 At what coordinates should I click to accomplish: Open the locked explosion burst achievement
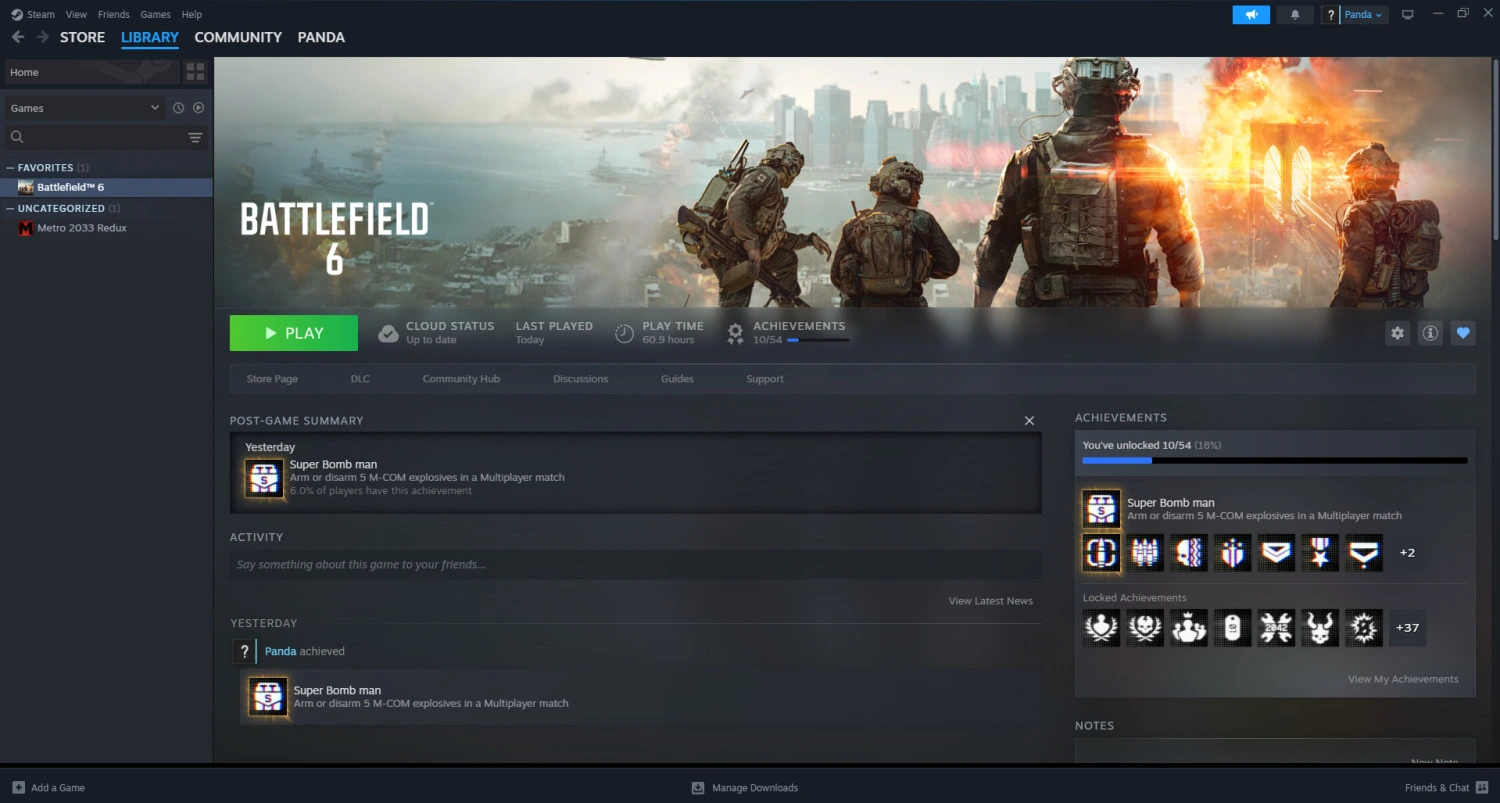pyautogui.click(x=1364, y=628)
